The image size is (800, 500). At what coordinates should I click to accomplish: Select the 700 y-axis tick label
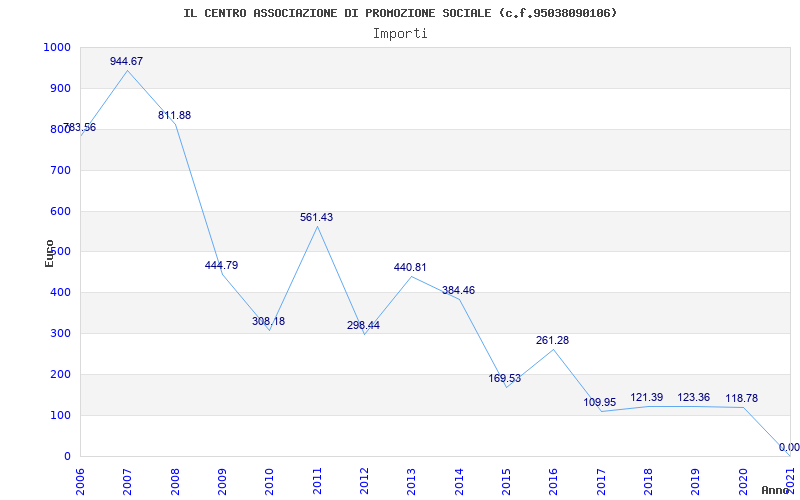pyautogui.click(x=60, y=170)
